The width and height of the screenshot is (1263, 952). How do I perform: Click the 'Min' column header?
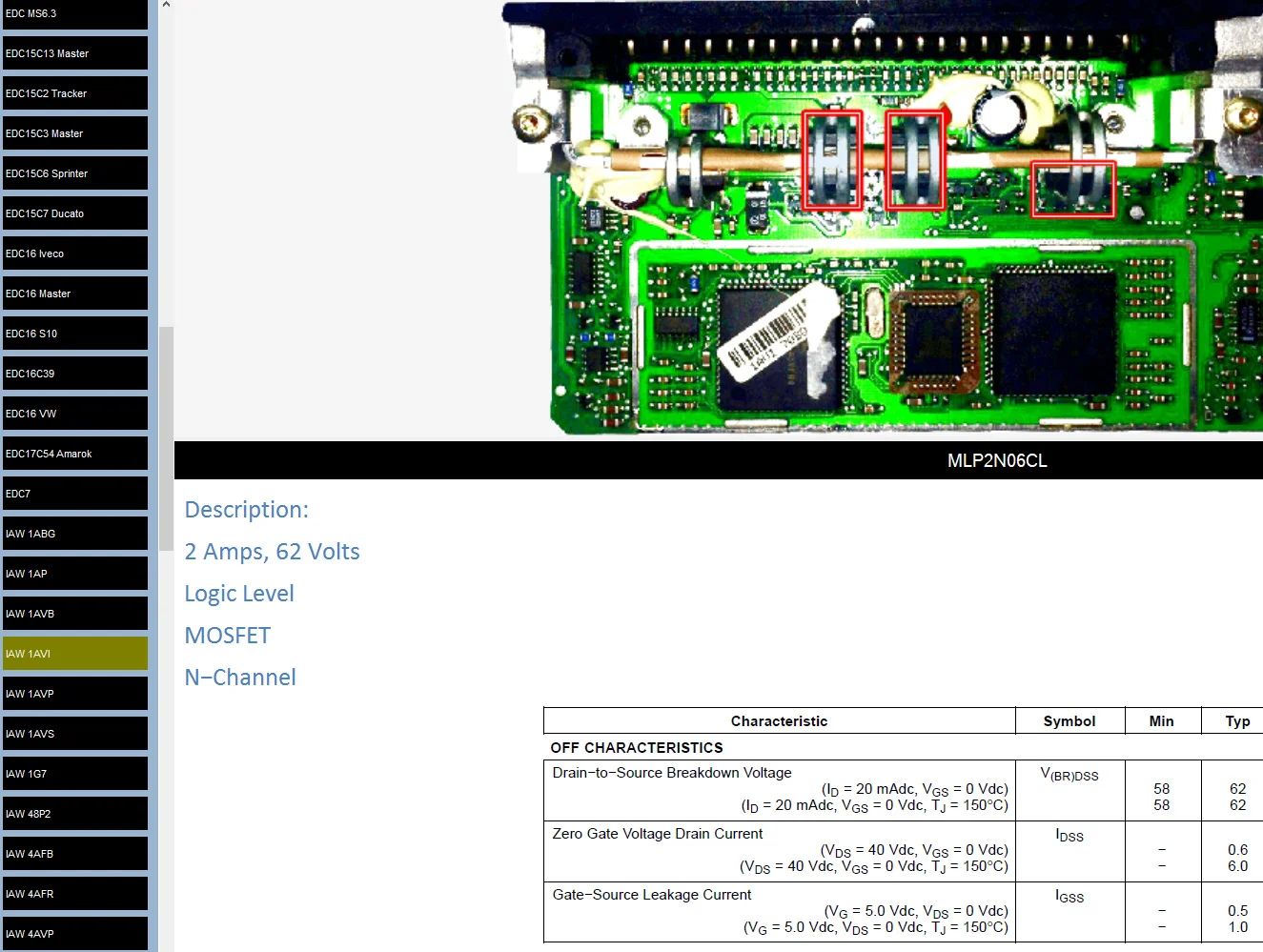pyautogui.click(x=1161, y=721)
